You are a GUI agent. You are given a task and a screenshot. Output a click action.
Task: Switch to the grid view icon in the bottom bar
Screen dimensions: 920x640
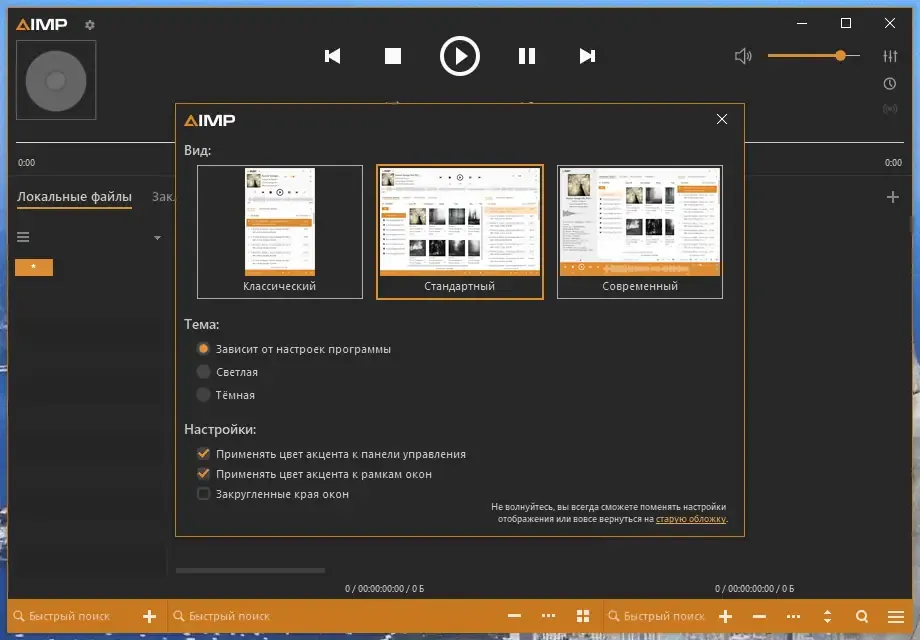pyautogui.click(x=583, y=616)
